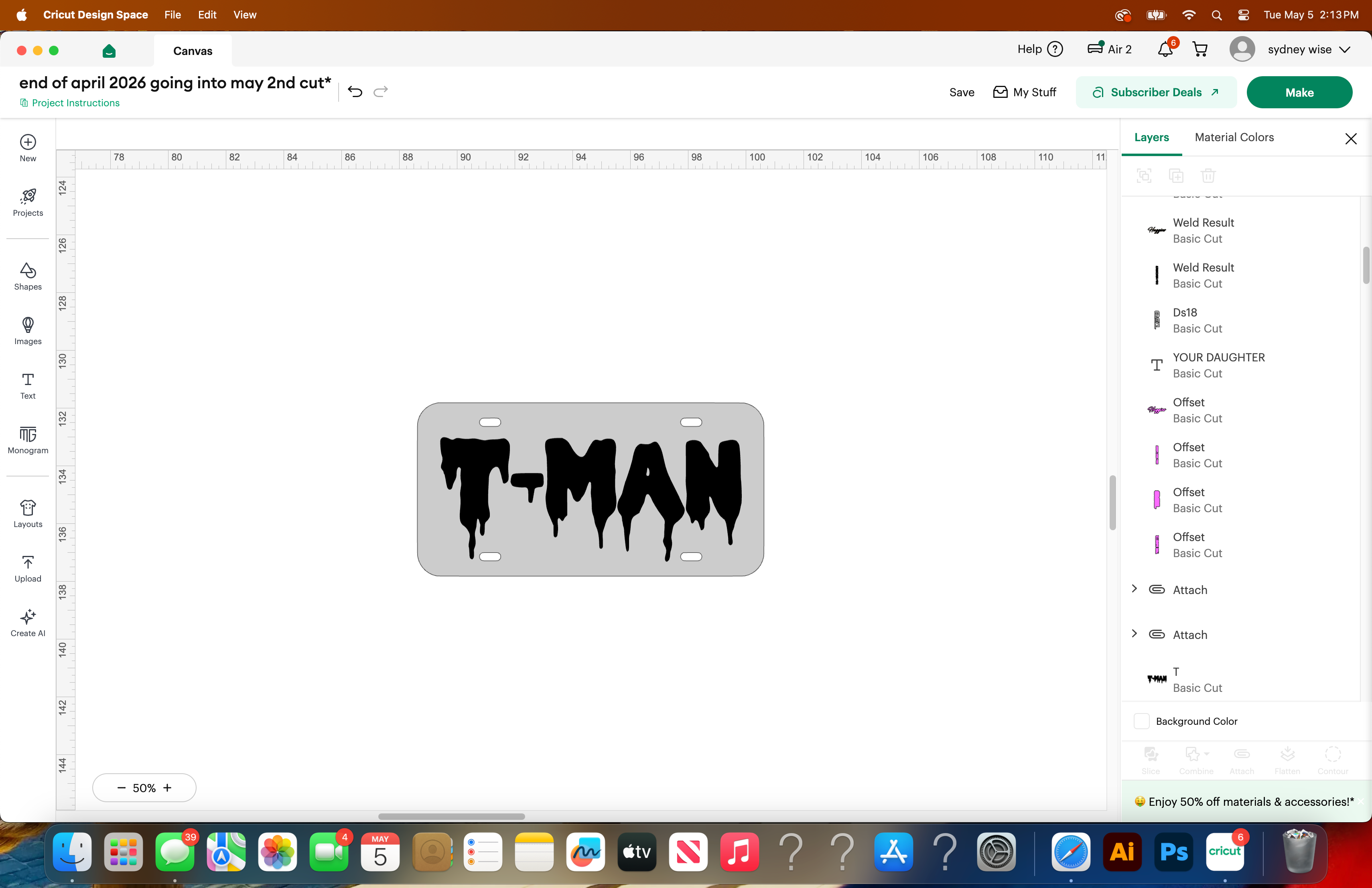Click the Group layers icon
This screenshot has height=888, width=1372.
pyautogui.click(x=1144, y=176)
